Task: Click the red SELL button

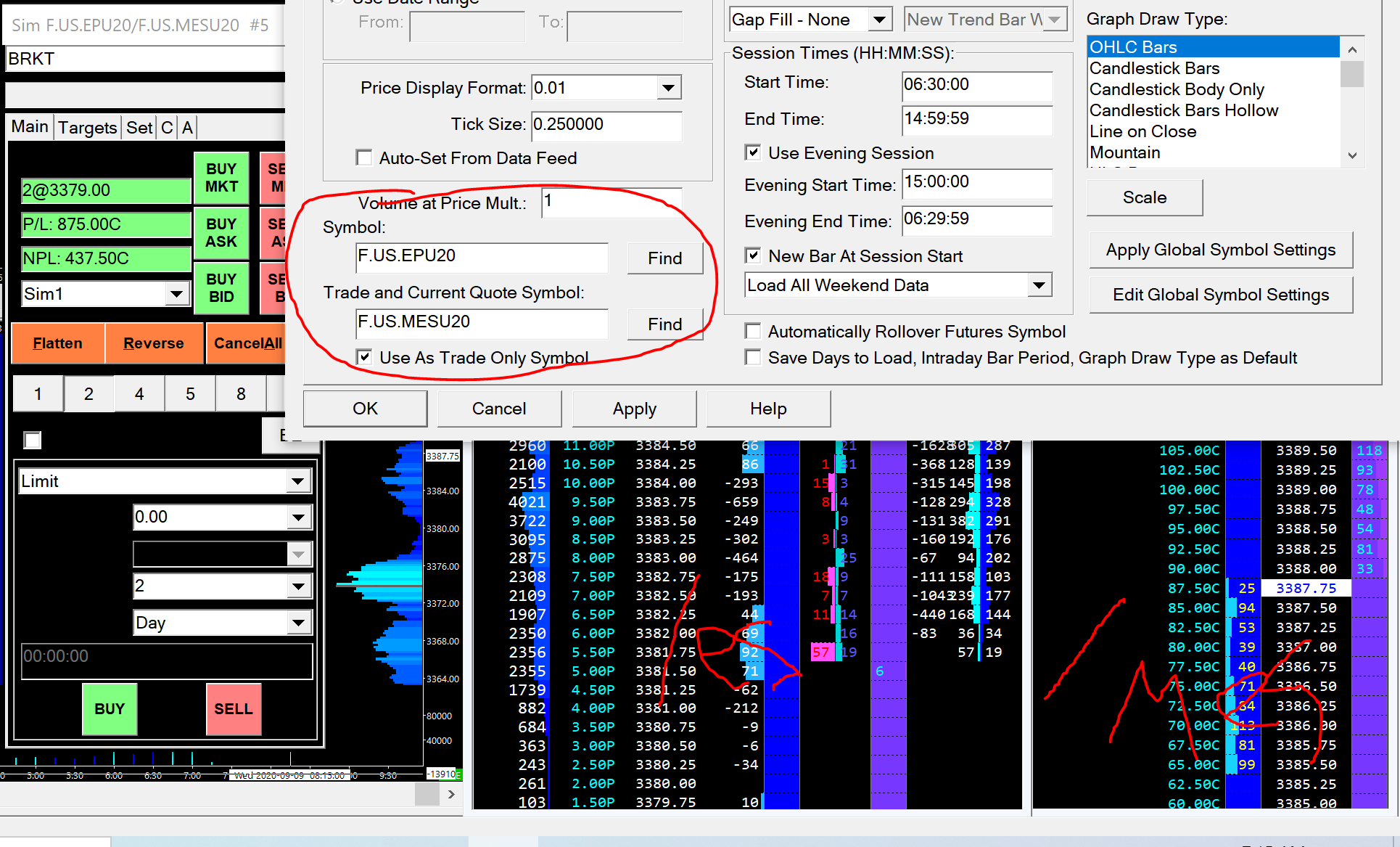Action: tap(233, 708)
